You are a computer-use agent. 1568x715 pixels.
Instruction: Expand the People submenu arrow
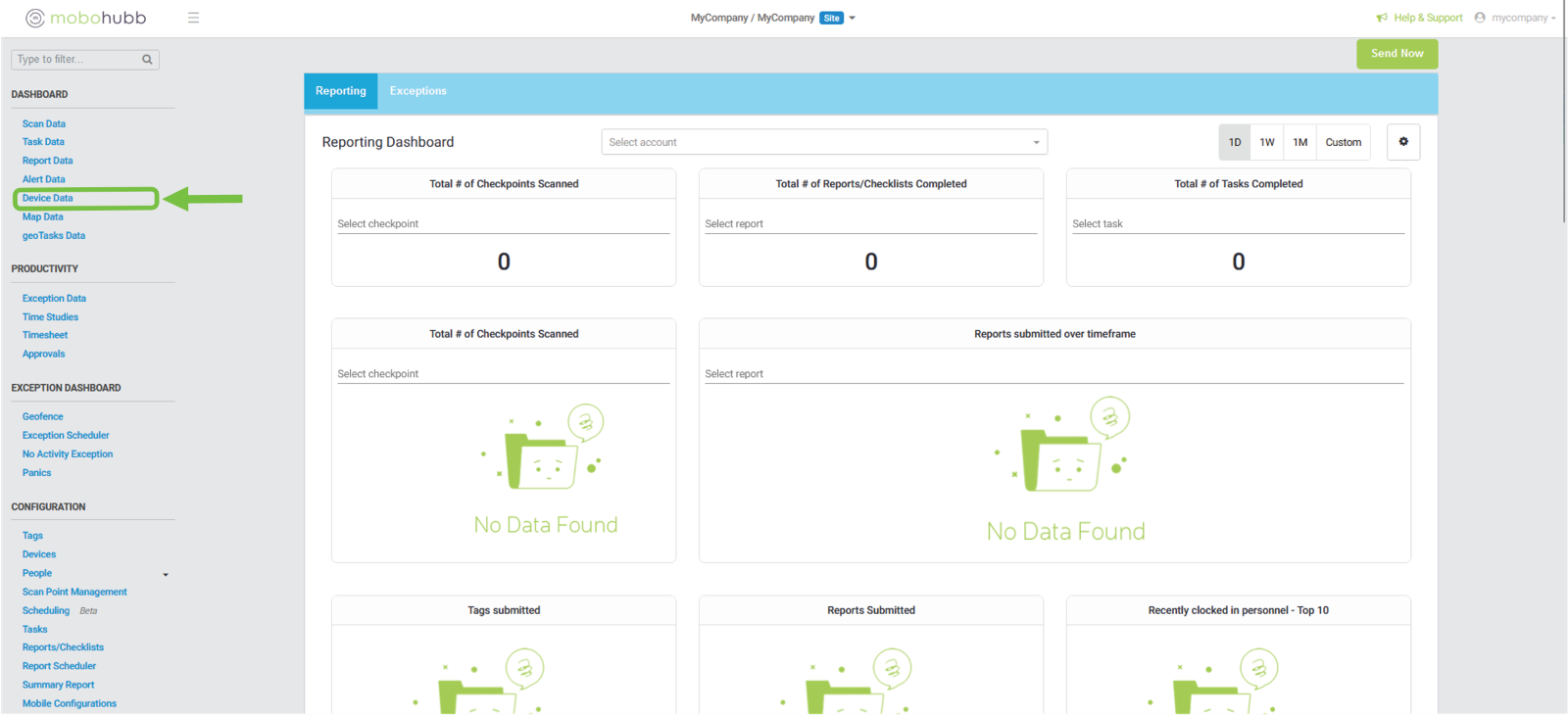(166, 574)
